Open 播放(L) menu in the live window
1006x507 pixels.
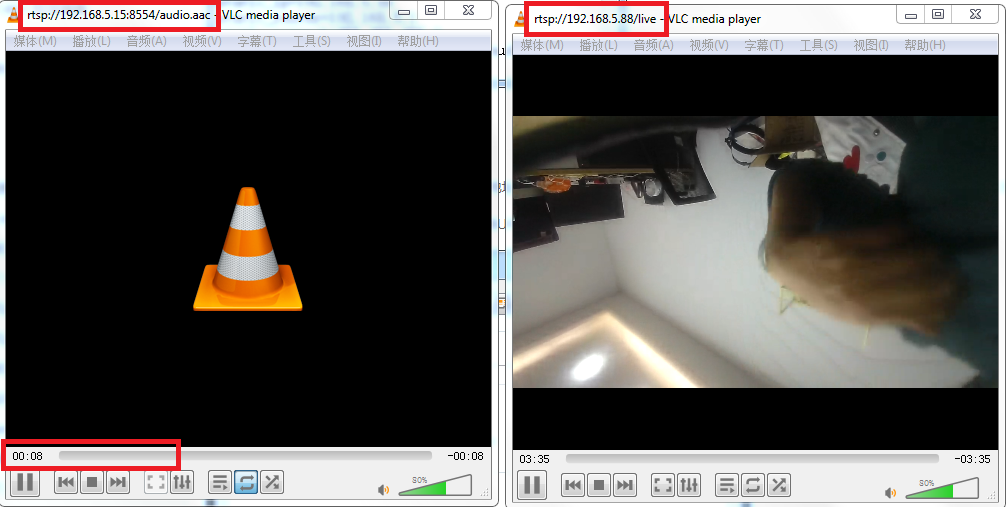point(599,45)
